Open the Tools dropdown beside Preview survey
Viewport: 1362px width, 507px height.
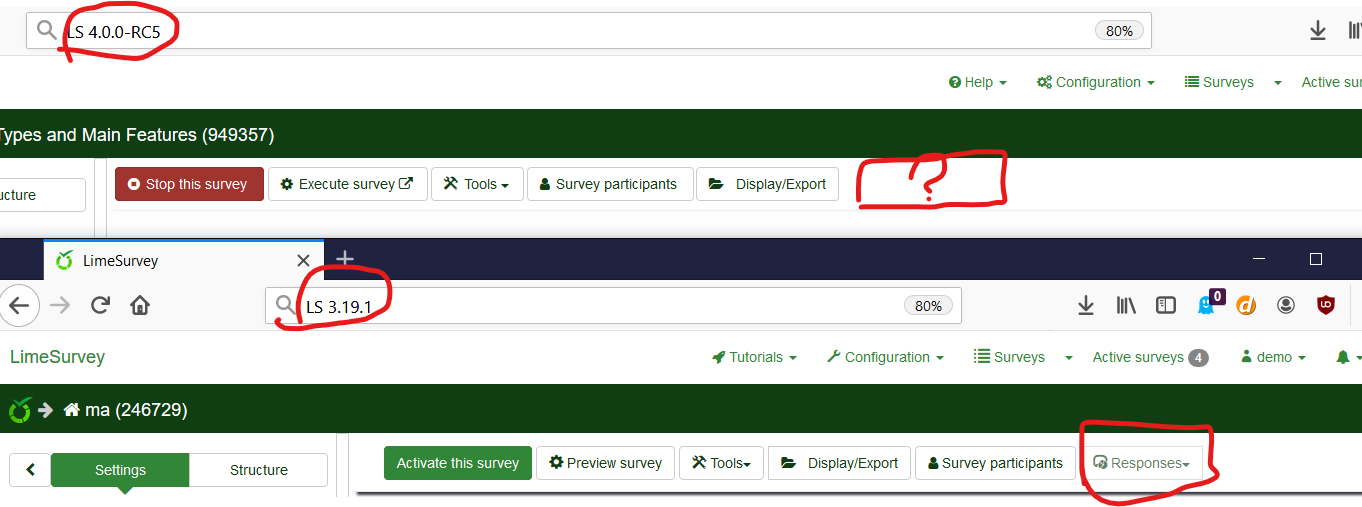click(722, 463)
